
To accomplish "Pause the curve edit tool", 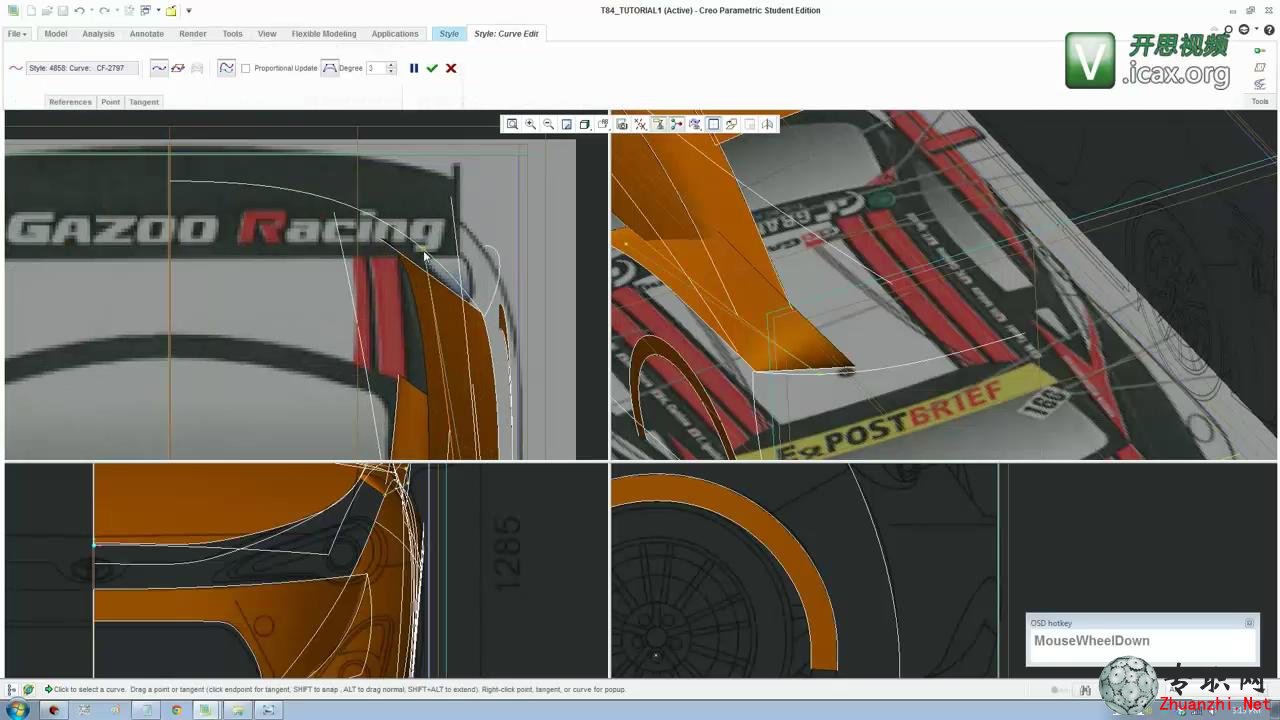I will (x=414, y=68).
